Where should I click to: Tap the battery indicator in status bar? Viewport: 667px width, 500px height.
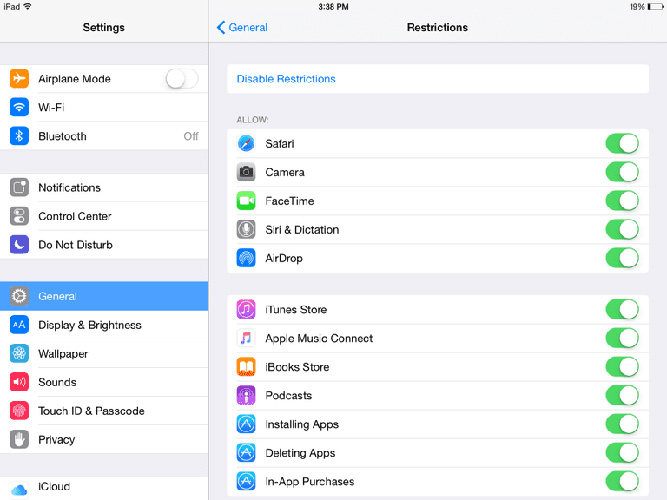click(655, 7)
